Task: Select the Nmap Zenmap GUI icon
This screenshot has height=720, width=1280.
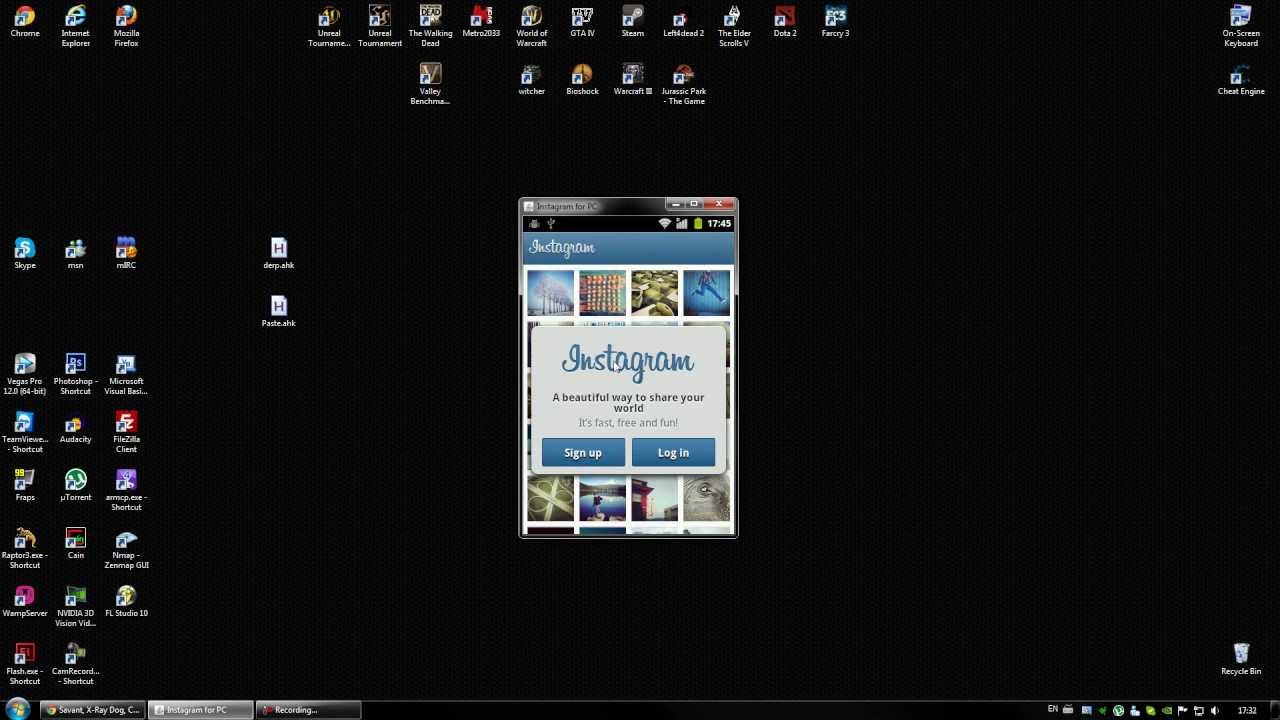Action: click(x=126, y=548)
